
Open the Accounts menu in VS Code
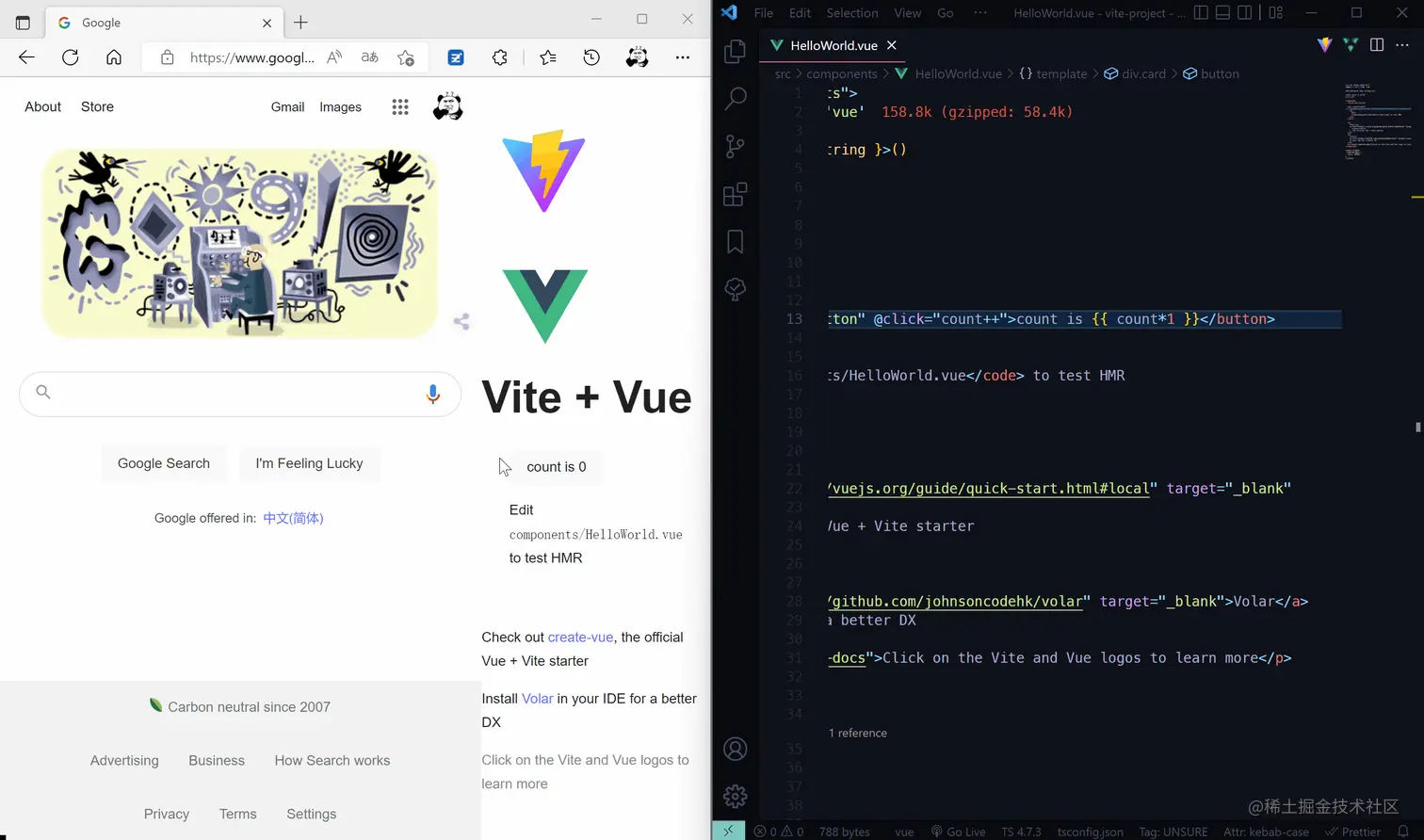coord(736,749)
